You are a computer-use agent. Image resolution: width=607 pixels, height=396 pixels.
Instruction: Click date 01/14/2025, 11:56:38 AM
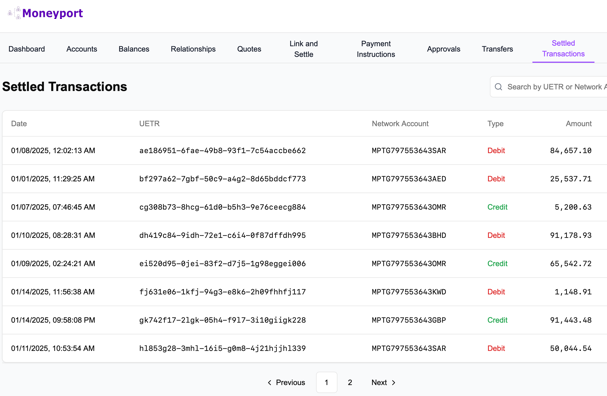click(x=53, y=292)
